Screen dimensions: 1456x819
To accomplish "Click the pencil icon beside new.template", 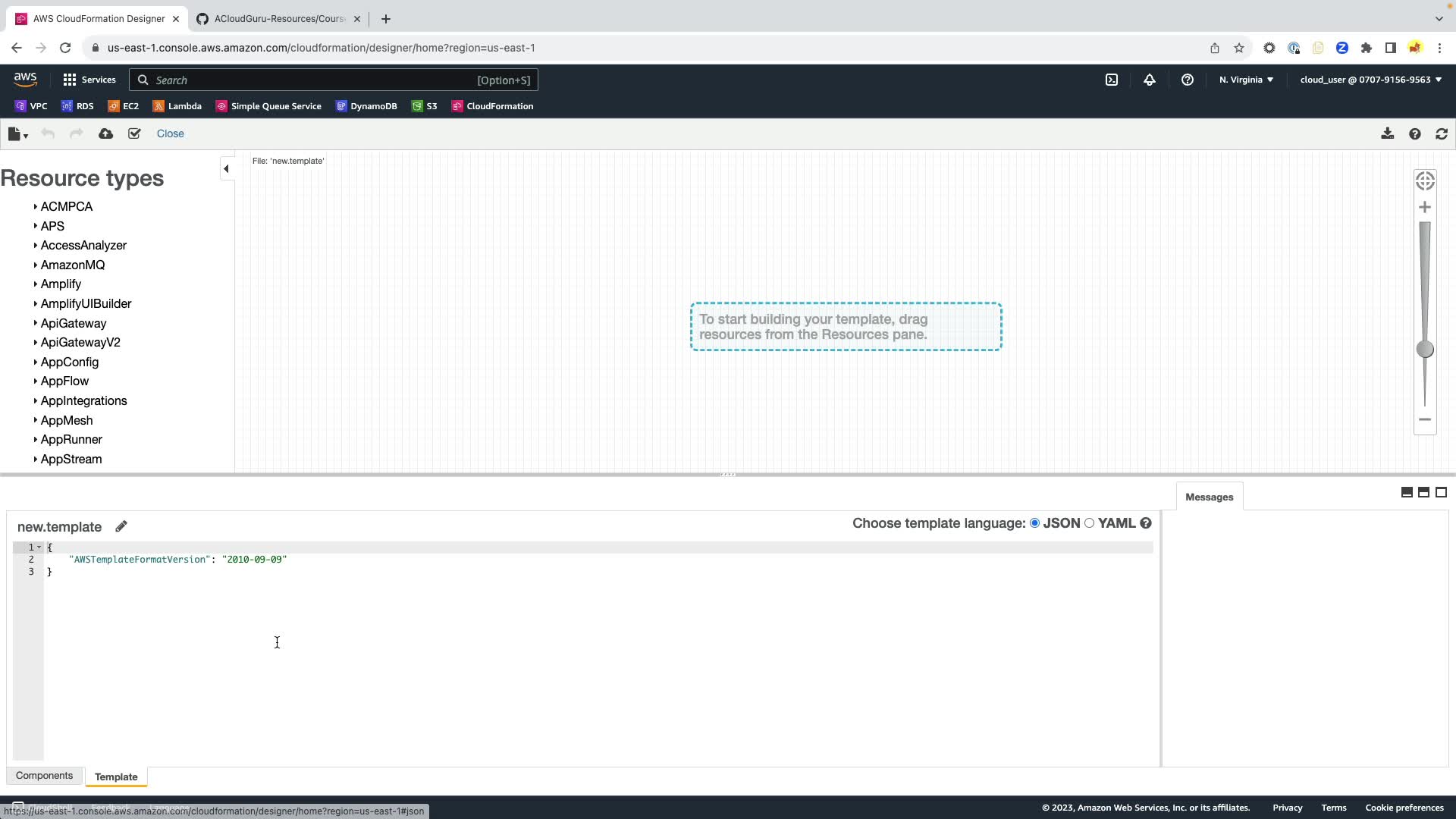I will 121,526.
